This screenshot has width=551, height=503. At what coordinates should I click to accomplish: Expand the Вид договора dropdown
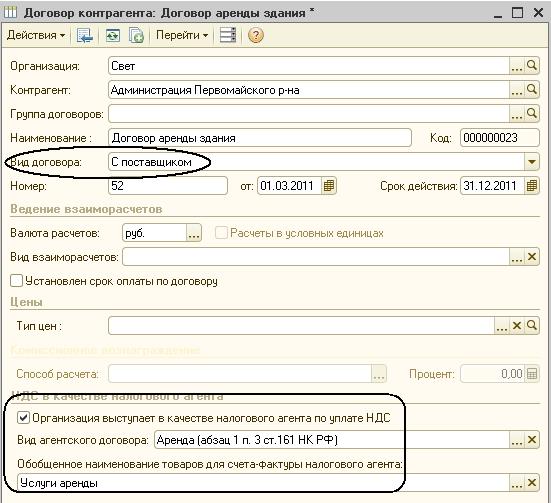pyautogui.click(x=532, y=162)
